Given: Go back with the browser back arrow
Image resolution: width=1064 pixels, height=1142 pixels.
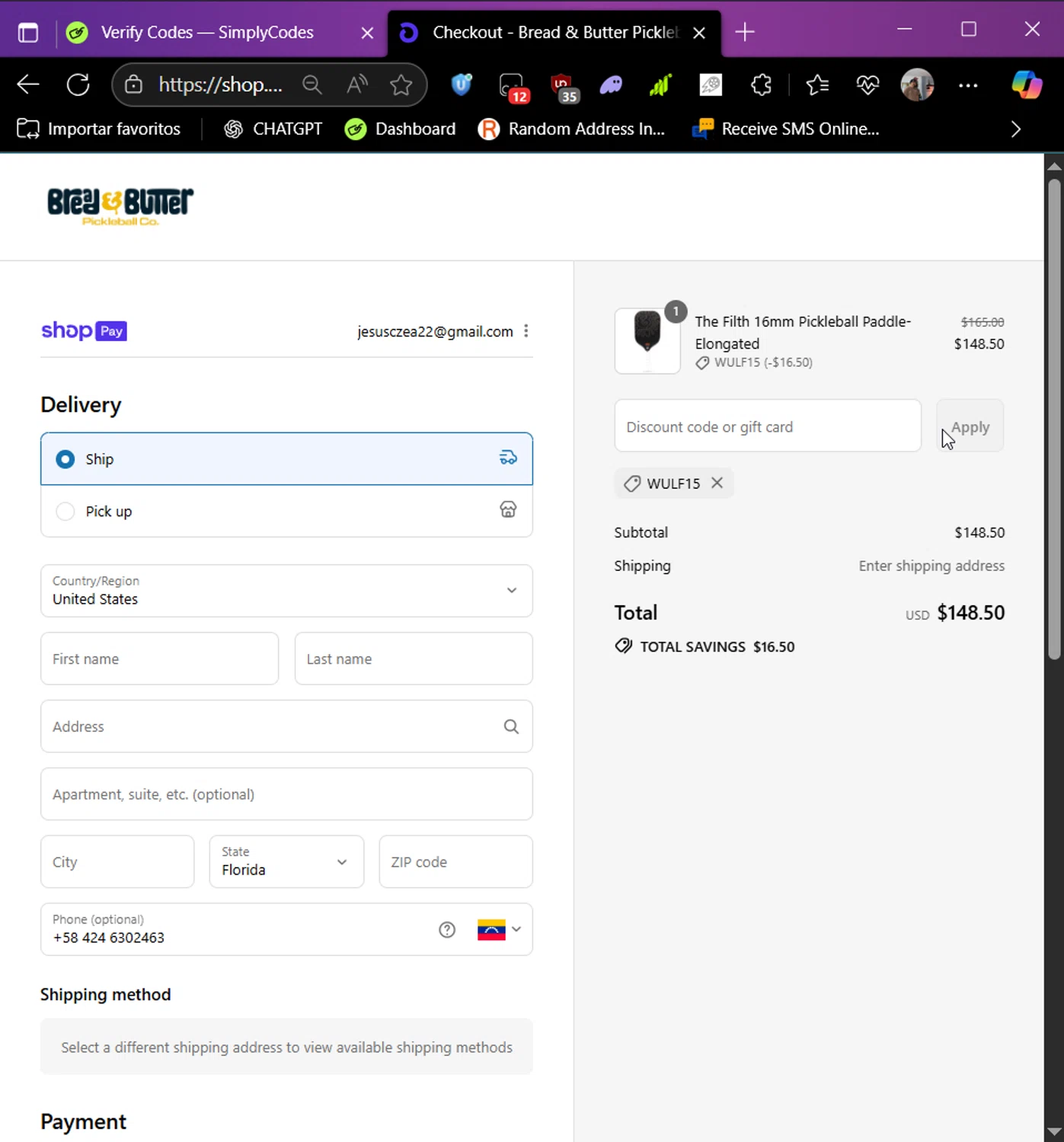Looking at the screenshot, I should point(28,85).
